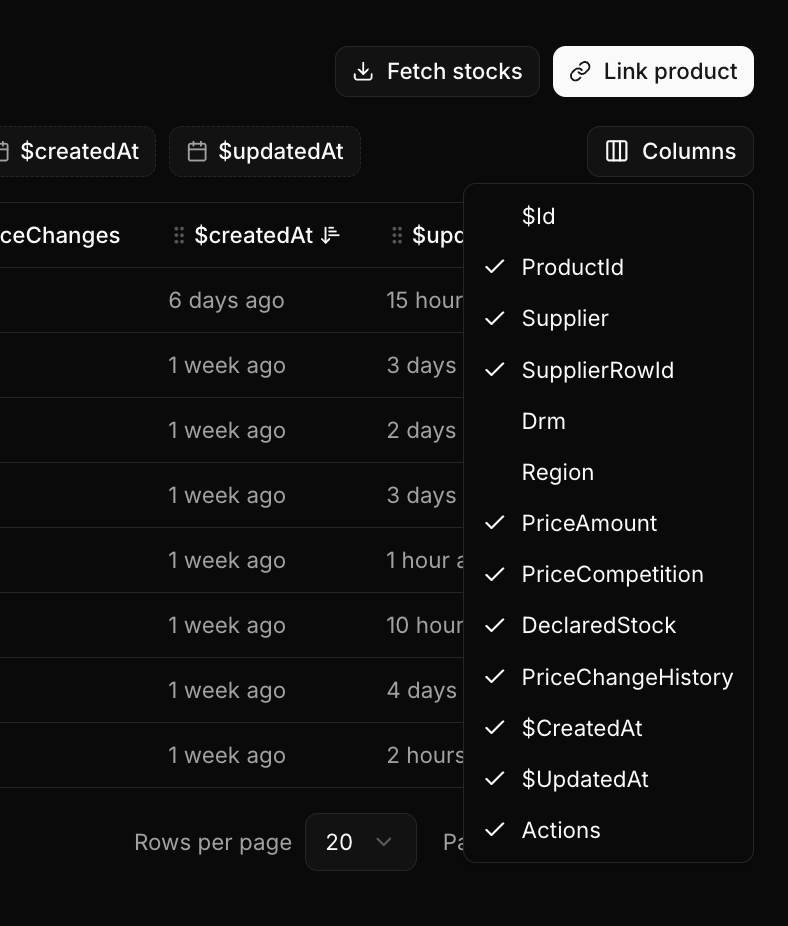This screenshot has height=926, width=788.
Task: Select the row showing 6 days ago
Action: 227,300
